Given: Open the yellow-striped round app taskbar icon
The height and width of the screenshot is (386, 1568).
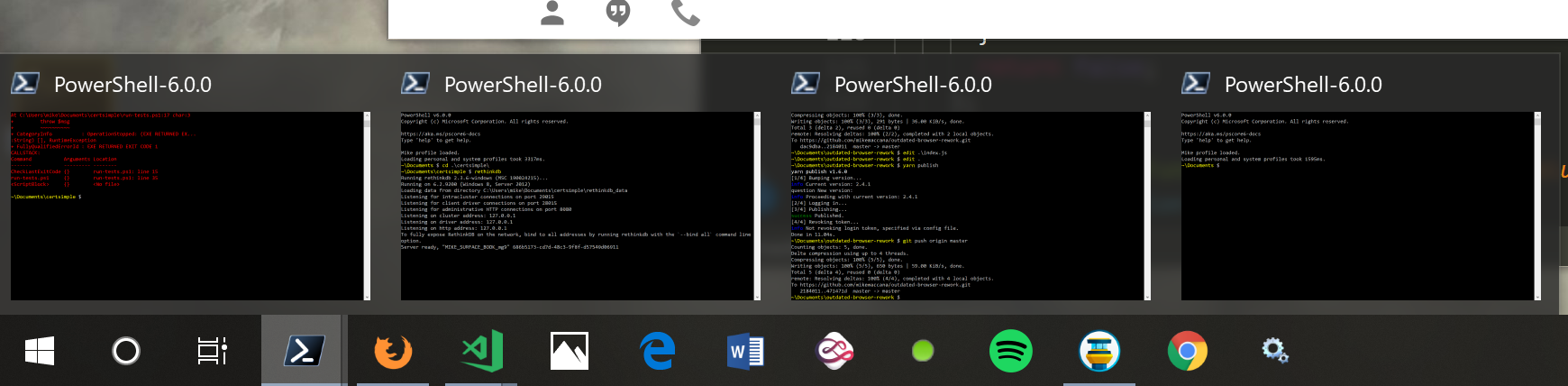Looking at the screenshot, I should [1099, 351].
